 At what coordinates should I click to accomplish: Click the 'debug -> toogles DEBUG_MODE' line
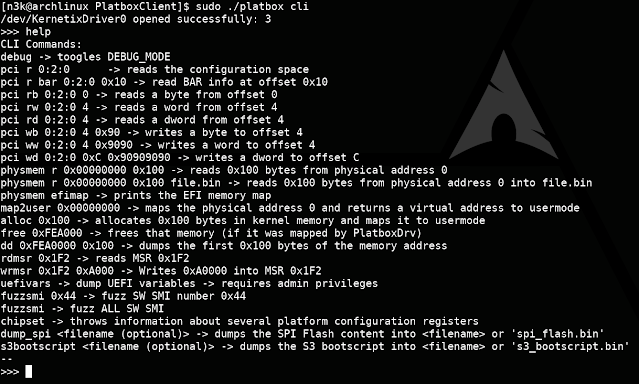click(x=86, y=57)
